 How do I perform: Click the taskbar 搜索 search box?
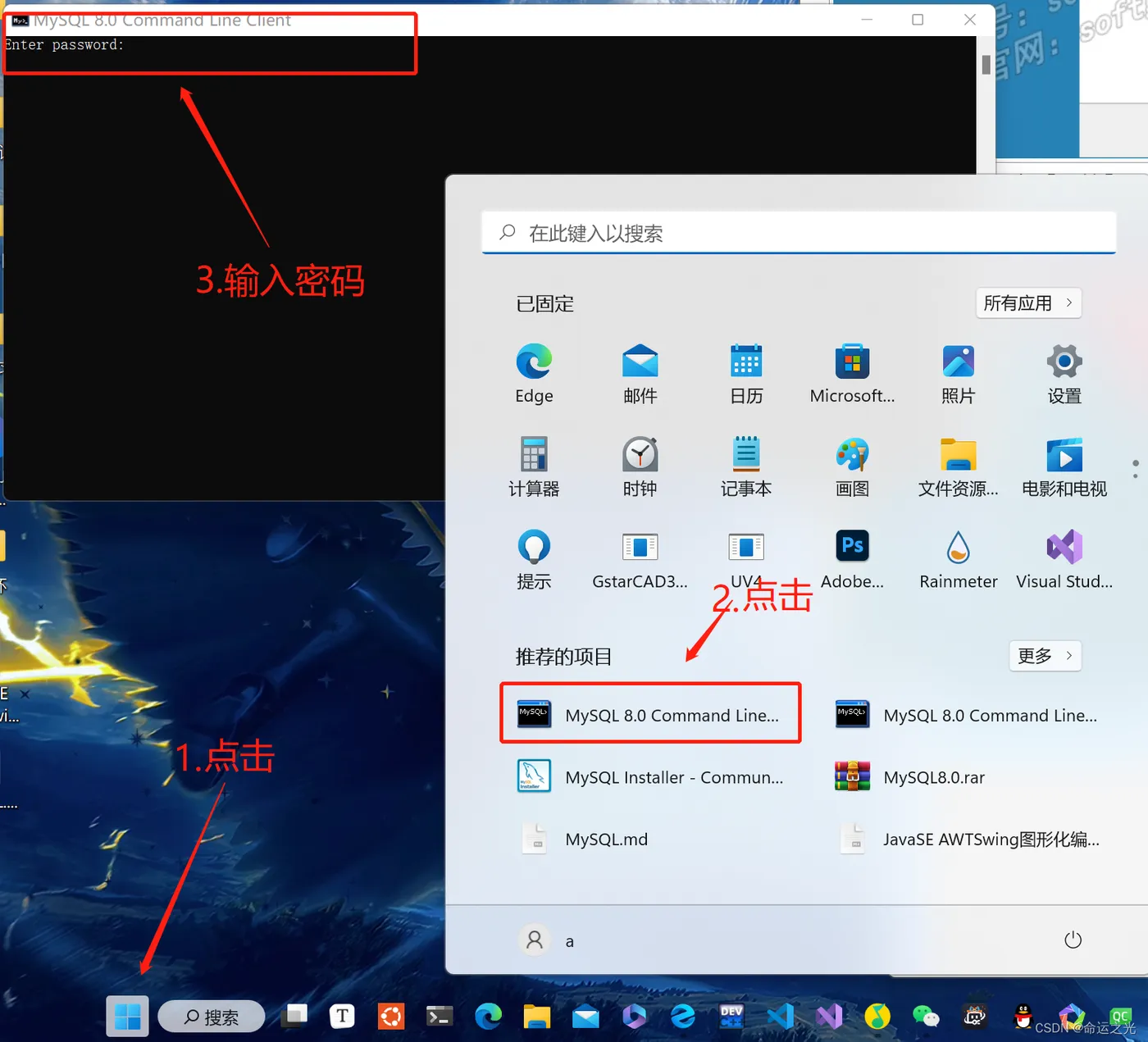212,1017
